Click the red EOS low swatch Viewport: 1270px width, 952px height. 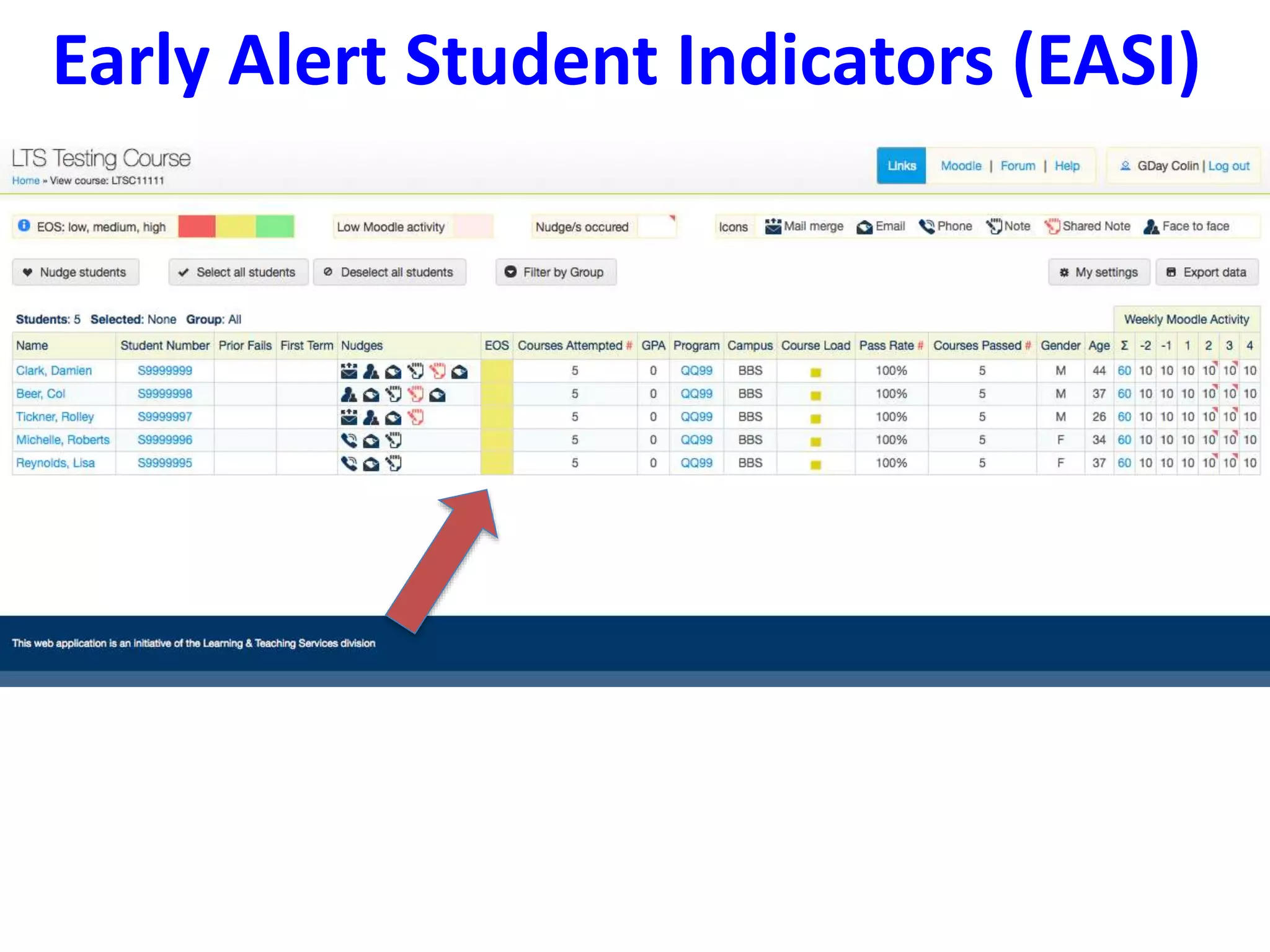[197, 226]
